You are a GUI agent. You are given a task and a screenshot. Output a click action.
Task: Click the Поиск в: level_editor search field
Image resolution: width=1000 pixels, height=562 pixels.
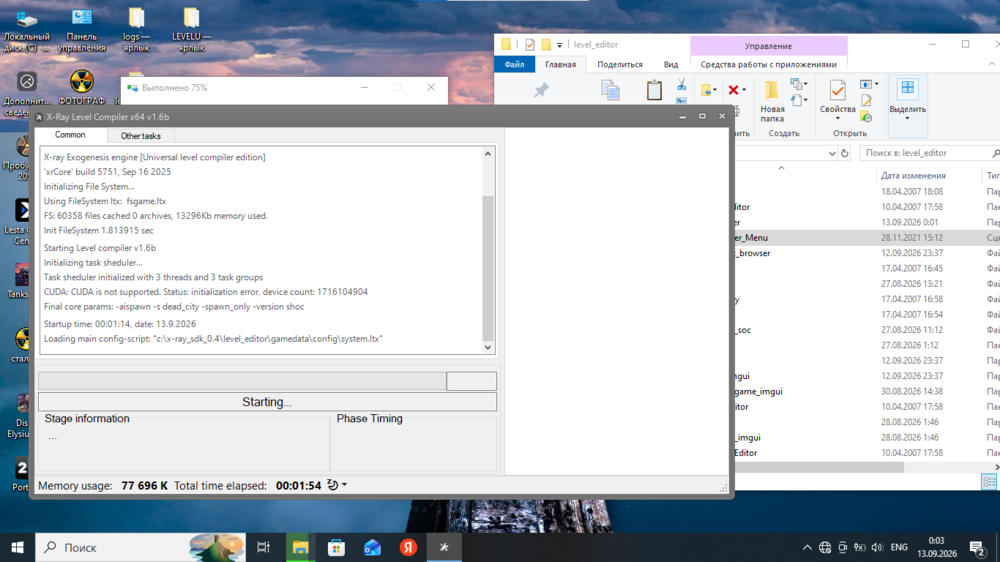pos(928,153)
